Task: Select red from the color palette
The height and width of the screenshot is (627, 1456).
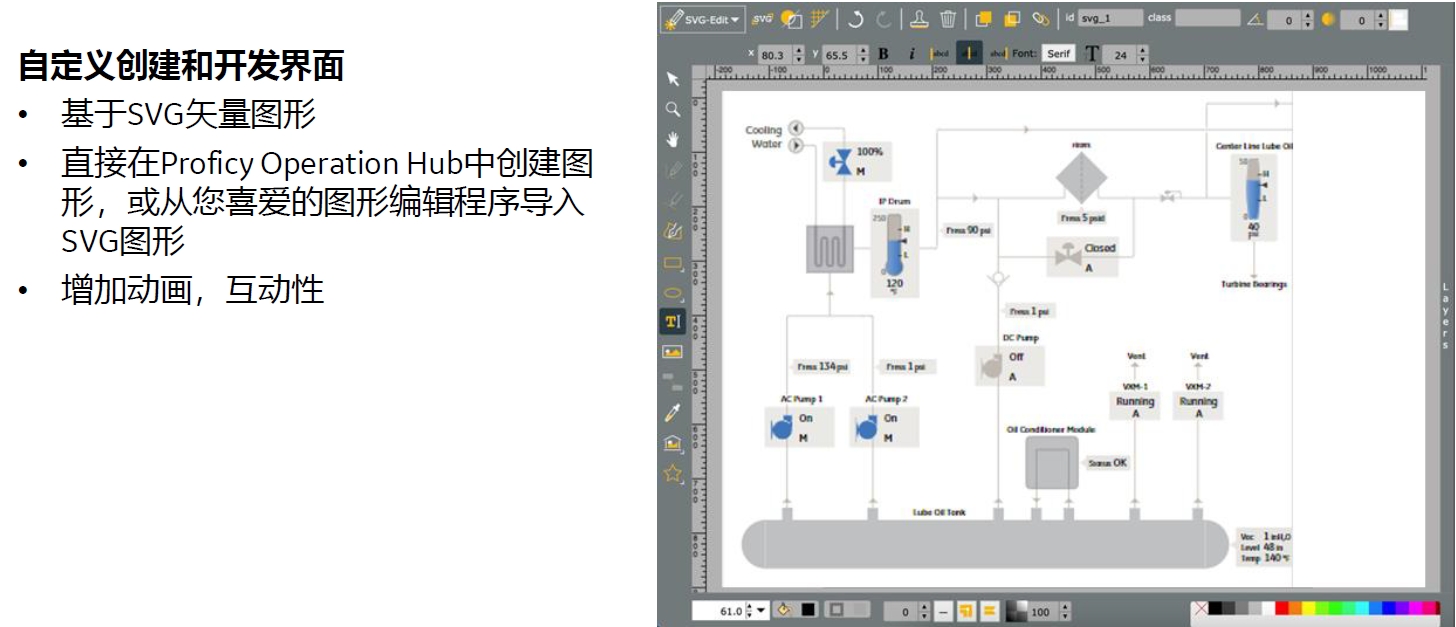Action: pyautogui.click(x=1281, y=607)
